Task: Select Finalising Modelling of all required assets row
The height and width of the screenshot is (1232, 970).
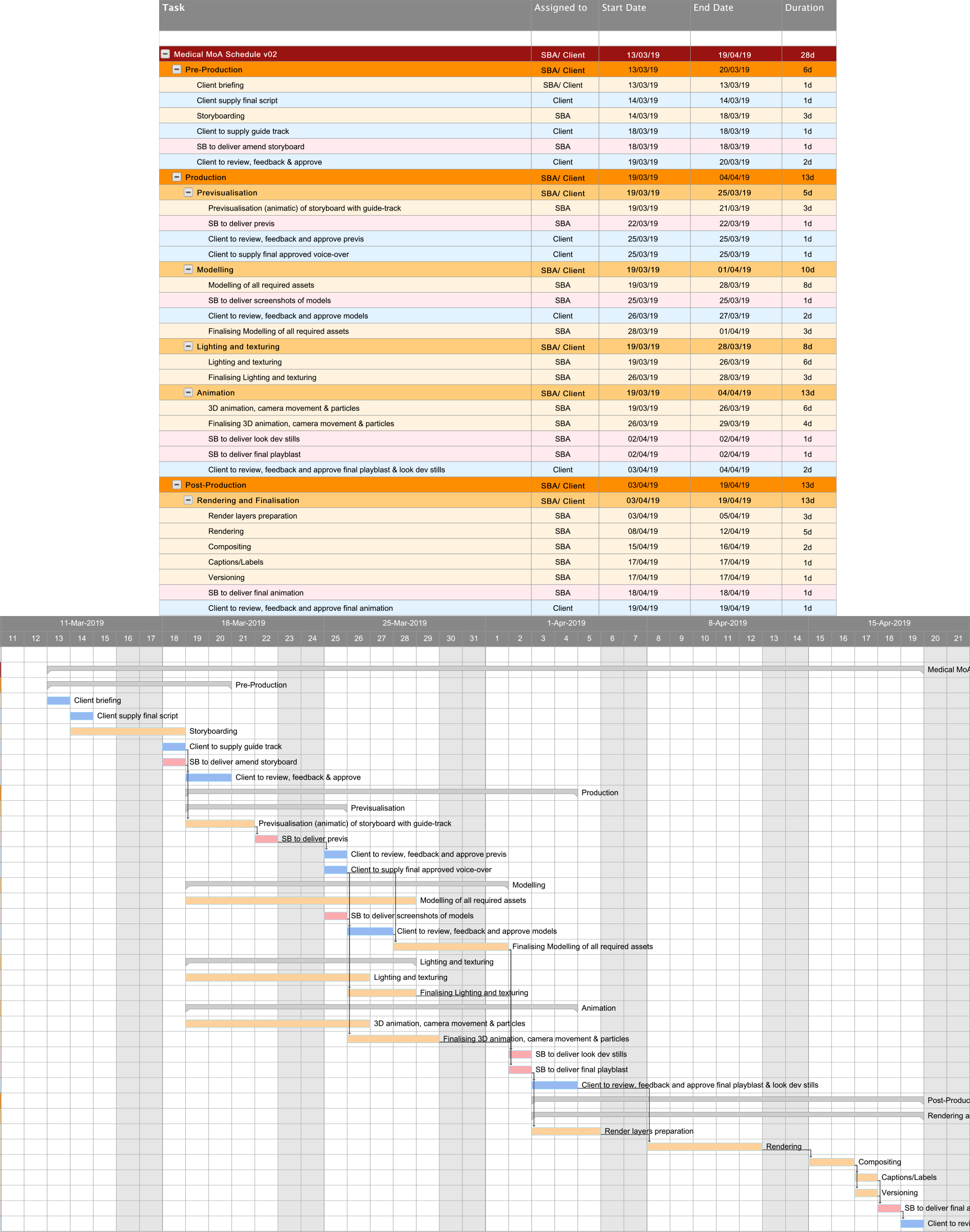Action: [x=497, y=331]
